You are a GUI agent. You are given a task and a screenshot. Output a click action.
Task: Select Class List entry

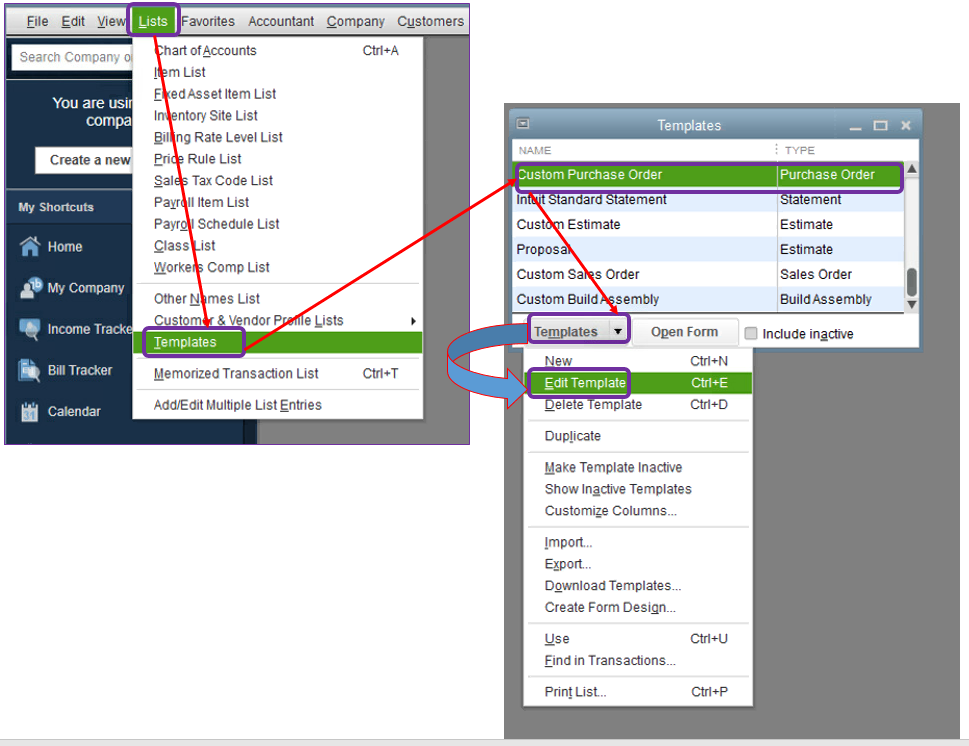278,245
